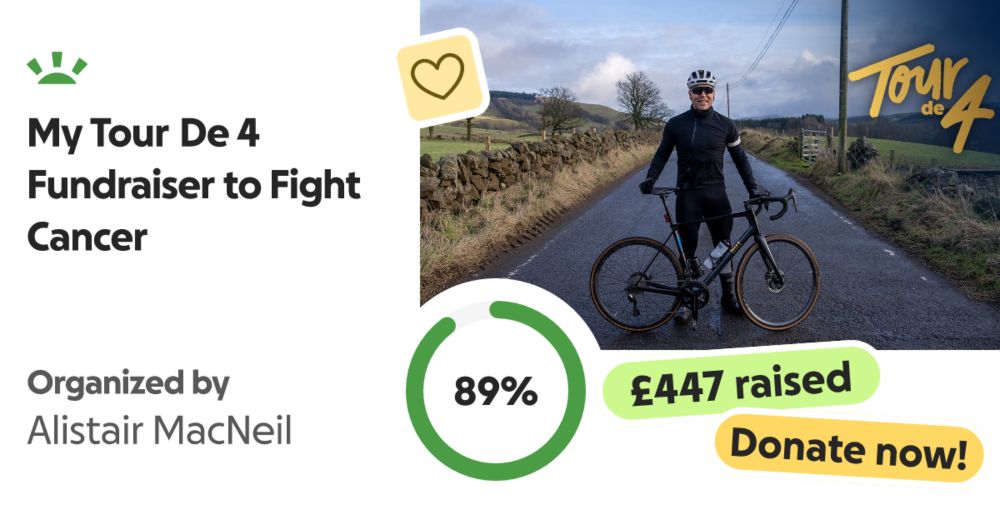Screen dimensions: 1000x525
Task: Click the Organized by label
Action: [128, 384]
